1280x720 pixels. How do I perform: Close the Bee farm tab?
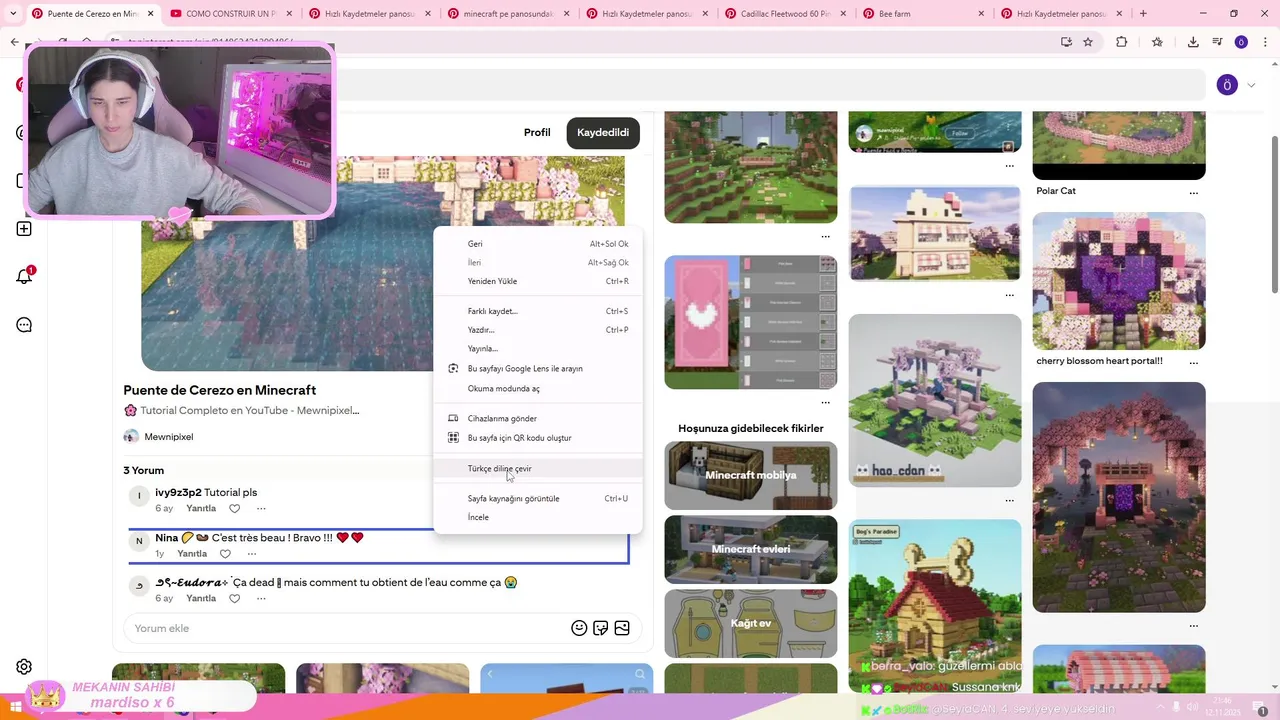click(x=980, y=14)
